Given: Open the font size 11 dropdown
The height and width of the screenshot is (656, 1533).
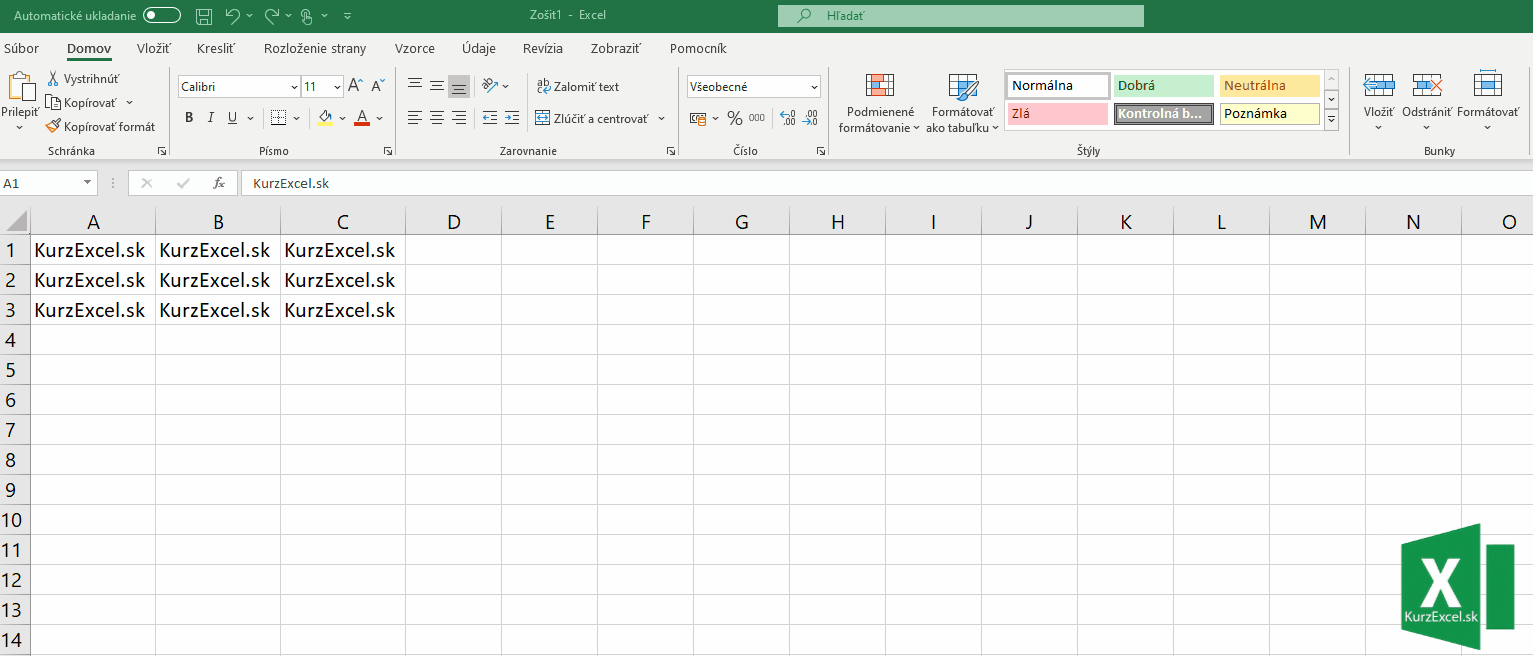Looking at the screenshot, I should (337, 87).
